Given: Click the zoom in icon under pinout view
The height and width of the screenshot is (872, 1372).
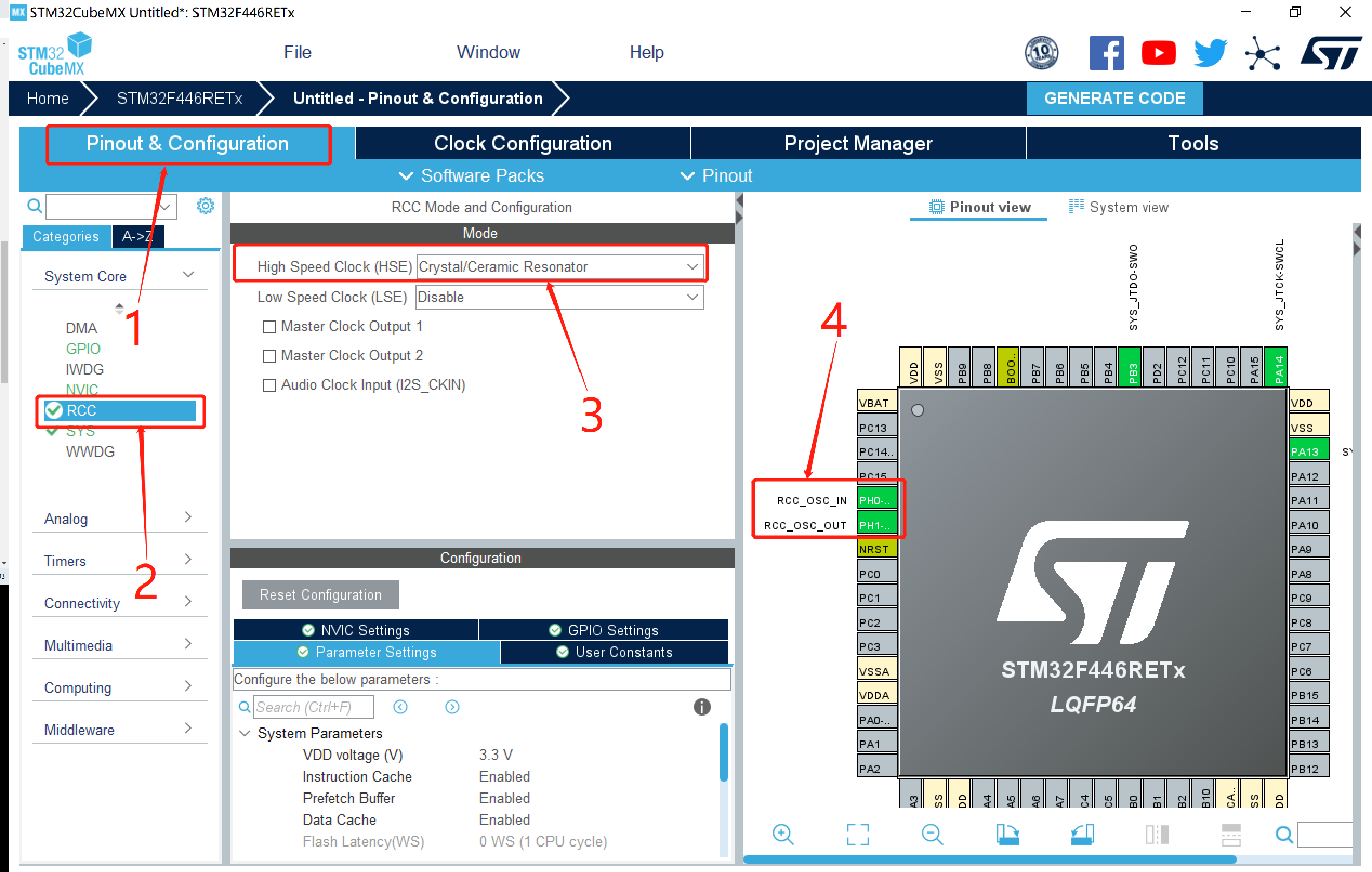Looking at the screenshot, I should coord(782,835).
